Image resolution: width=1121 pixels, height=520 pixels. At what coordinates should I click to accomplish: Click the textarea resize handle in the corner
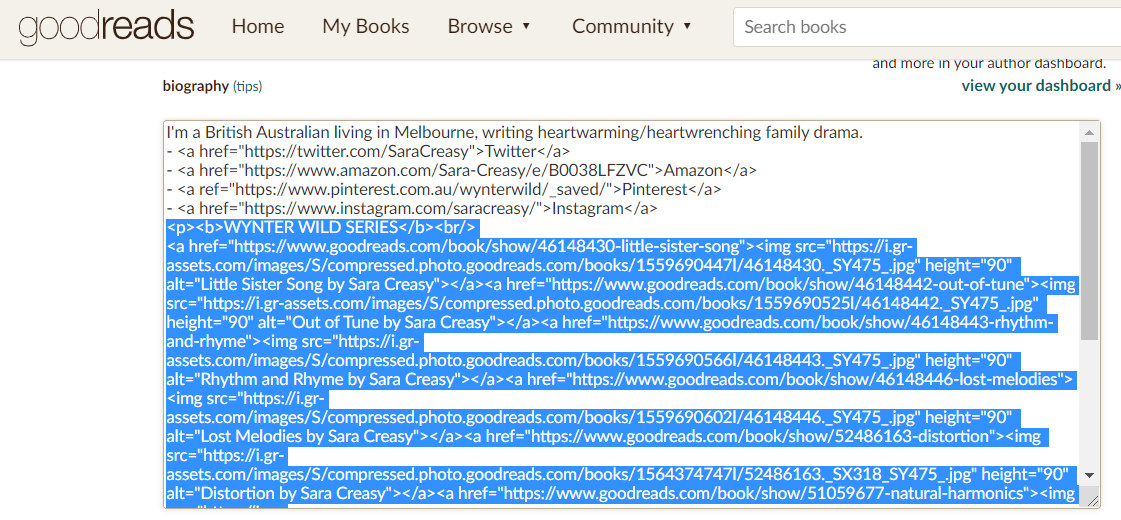point(1092,500)
